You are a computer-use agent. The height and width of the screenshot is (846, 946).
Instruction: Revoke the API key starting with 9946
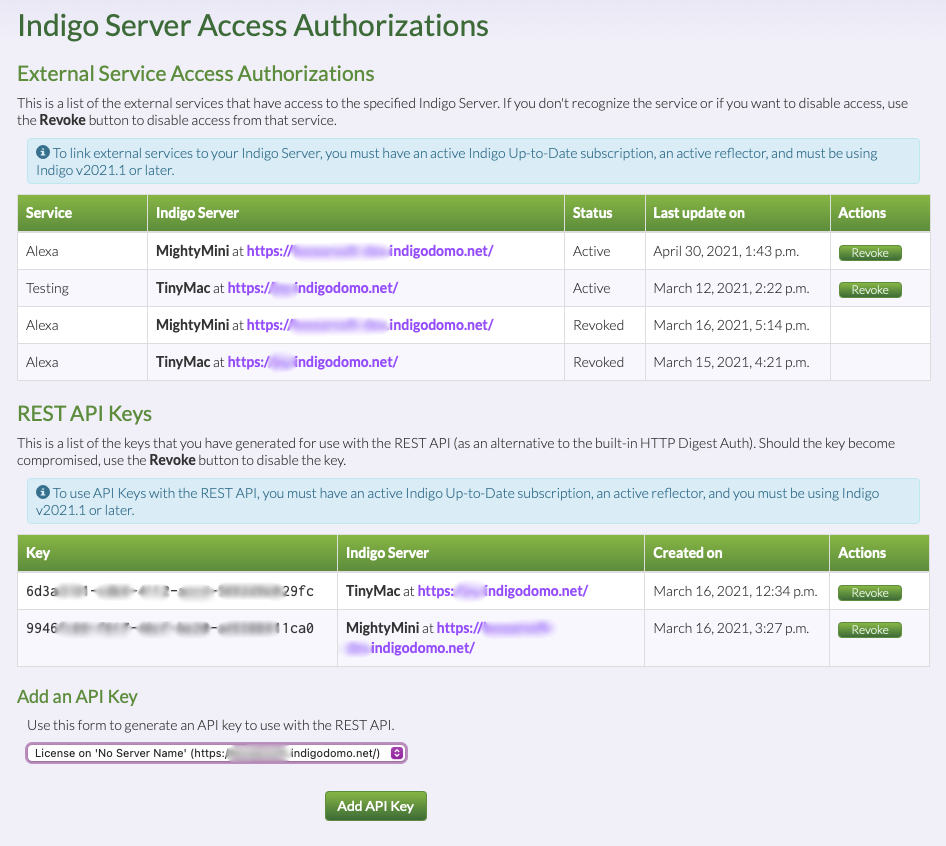tap(870, 630)
